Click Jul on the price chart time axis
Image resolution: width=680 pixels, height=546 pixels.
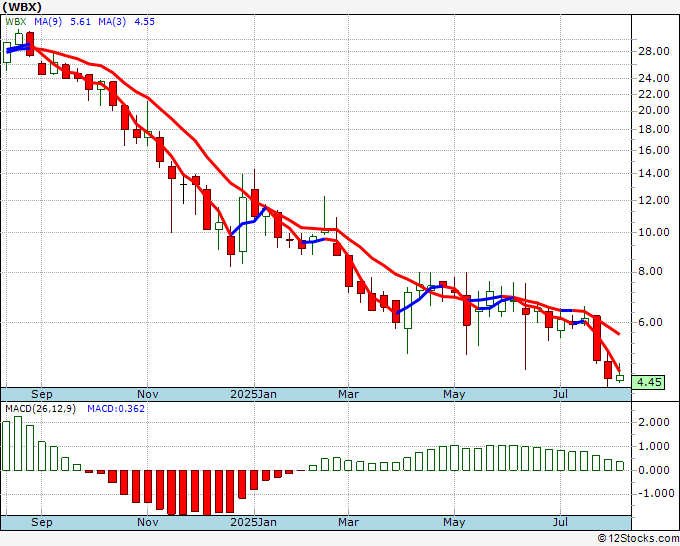tap(560, 394)
